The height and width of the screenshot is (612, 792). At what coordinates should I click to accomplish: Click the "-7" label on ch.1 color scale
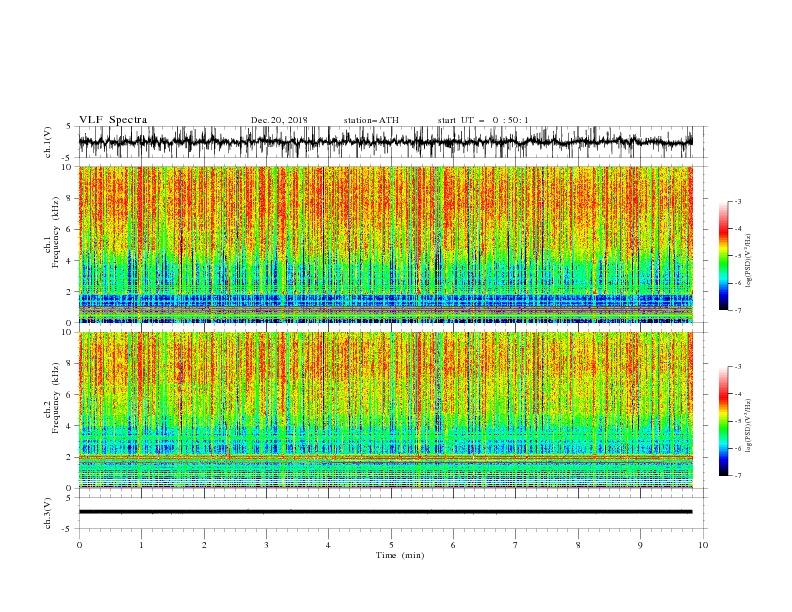tap(737, 310)
